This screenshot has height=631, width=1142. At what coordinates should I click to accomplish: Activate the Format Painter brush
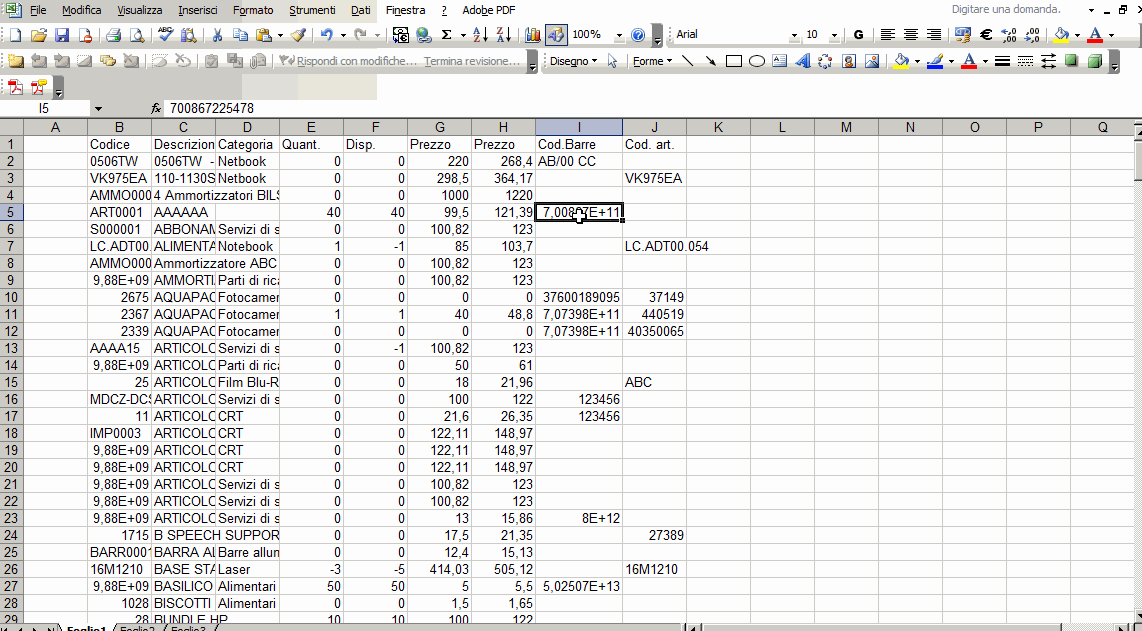(298, 35)
